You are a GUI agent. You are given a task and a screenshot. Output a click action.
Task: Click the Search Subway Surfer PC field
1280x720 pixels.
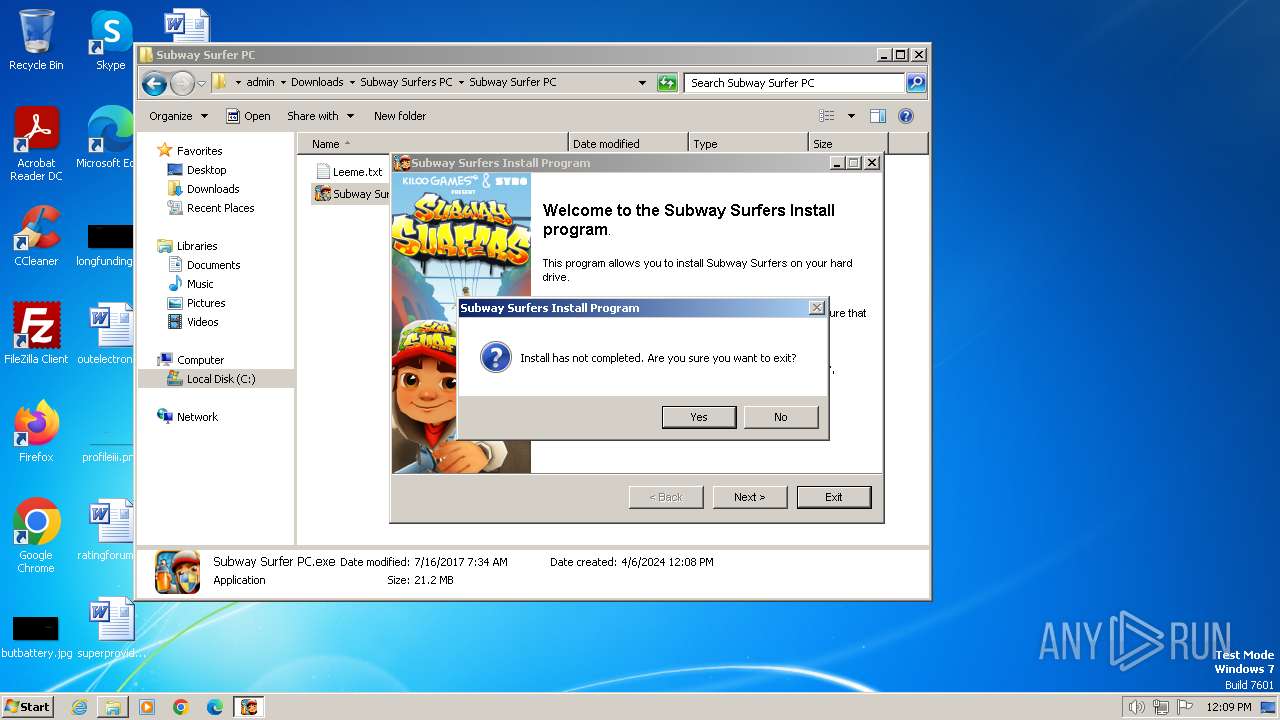[x=795, y=83]
